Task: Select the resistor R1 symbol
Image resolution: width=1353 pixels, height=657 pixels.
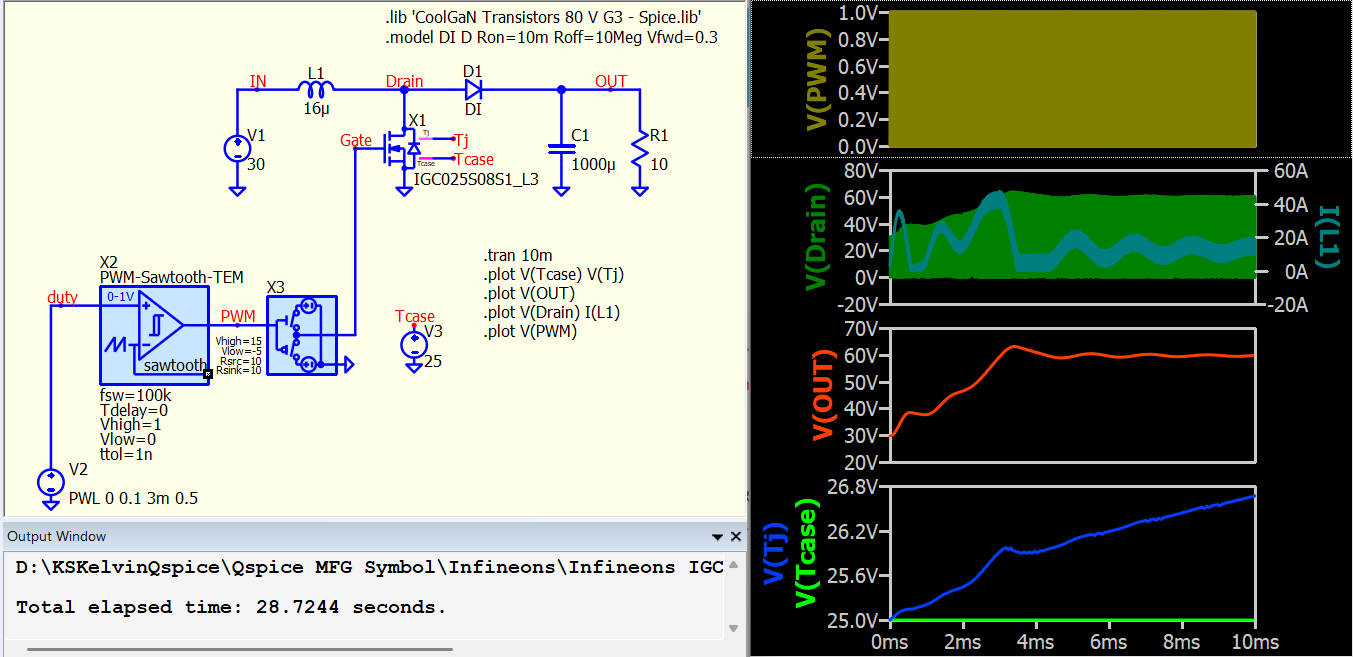Action: click(637, 149)
